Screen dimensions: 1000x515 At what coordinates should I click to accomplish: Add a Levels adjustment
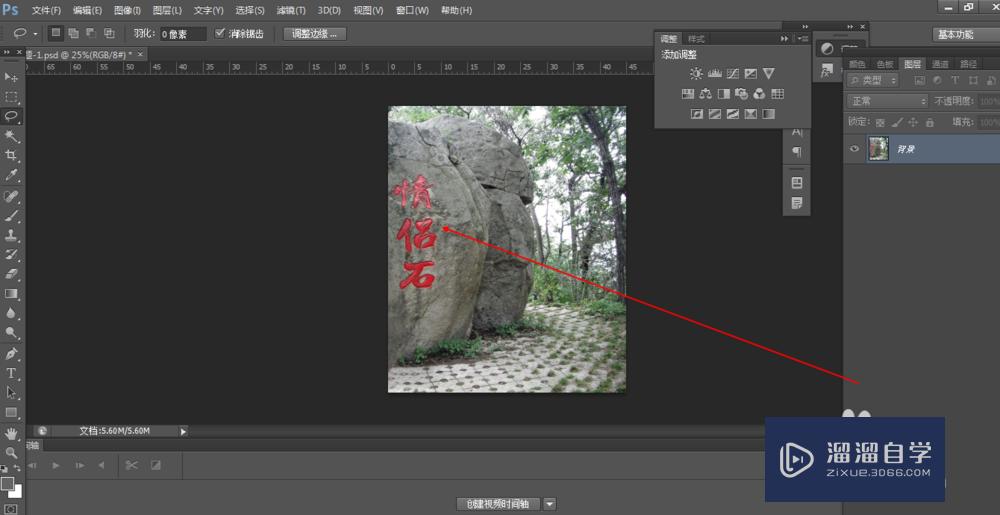(715, 74)
